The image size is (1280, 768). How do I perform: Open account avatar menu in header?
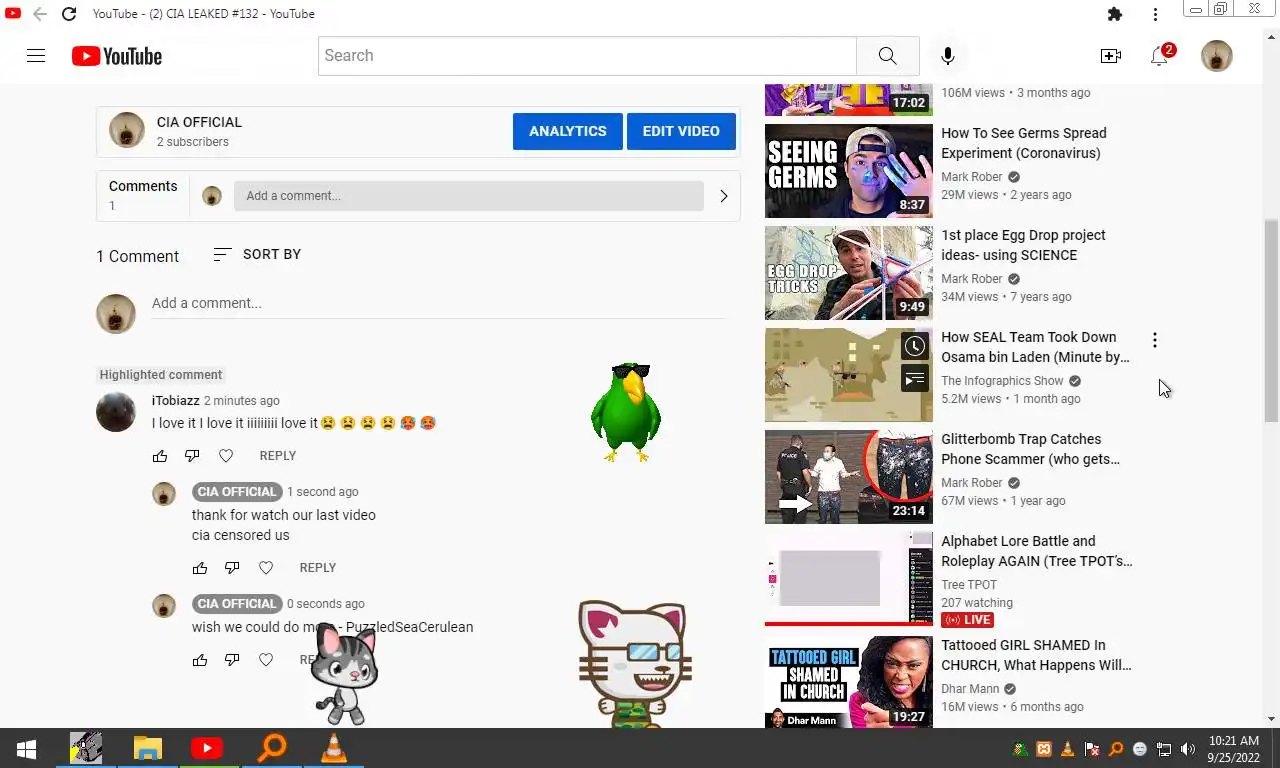pos(1216,56)
